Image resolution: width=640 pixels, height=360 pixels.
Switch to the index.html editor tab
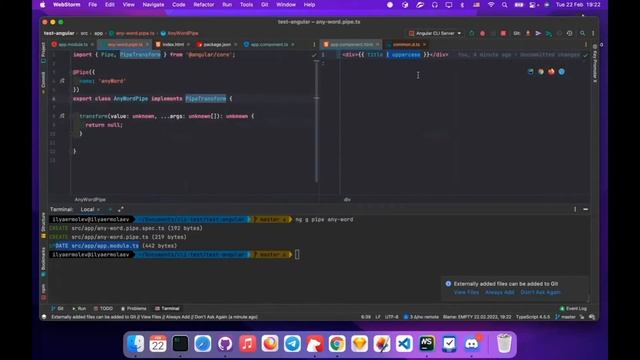[x=173, y=44]
